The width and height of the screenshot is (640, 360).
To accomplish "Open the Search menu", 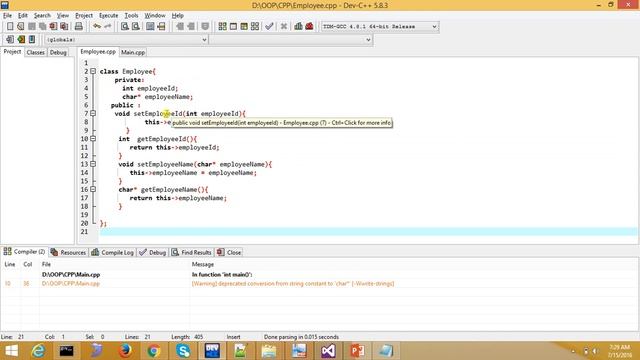I will coord(42,16).
